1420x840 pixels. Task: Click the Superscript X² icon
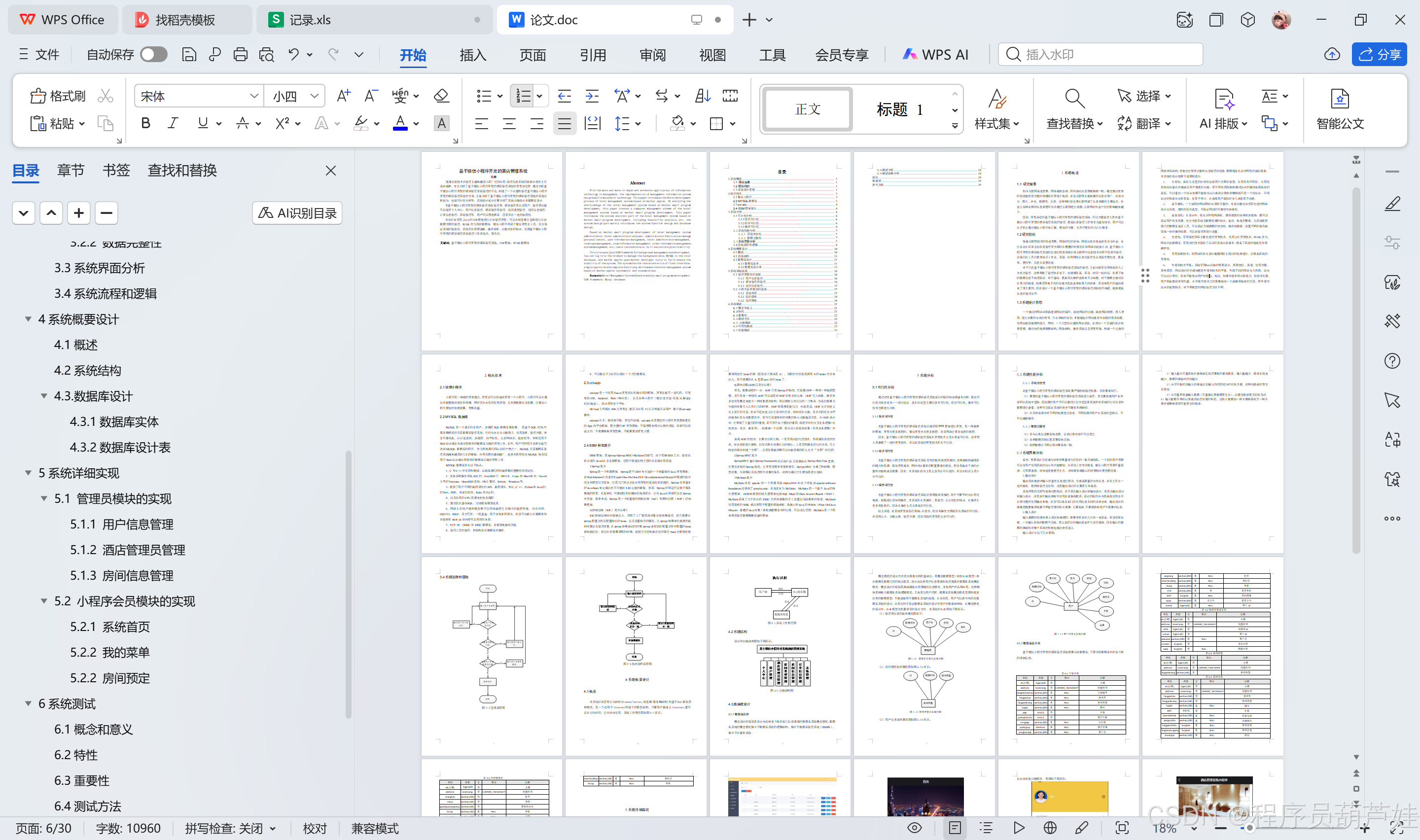coord(282,123)
